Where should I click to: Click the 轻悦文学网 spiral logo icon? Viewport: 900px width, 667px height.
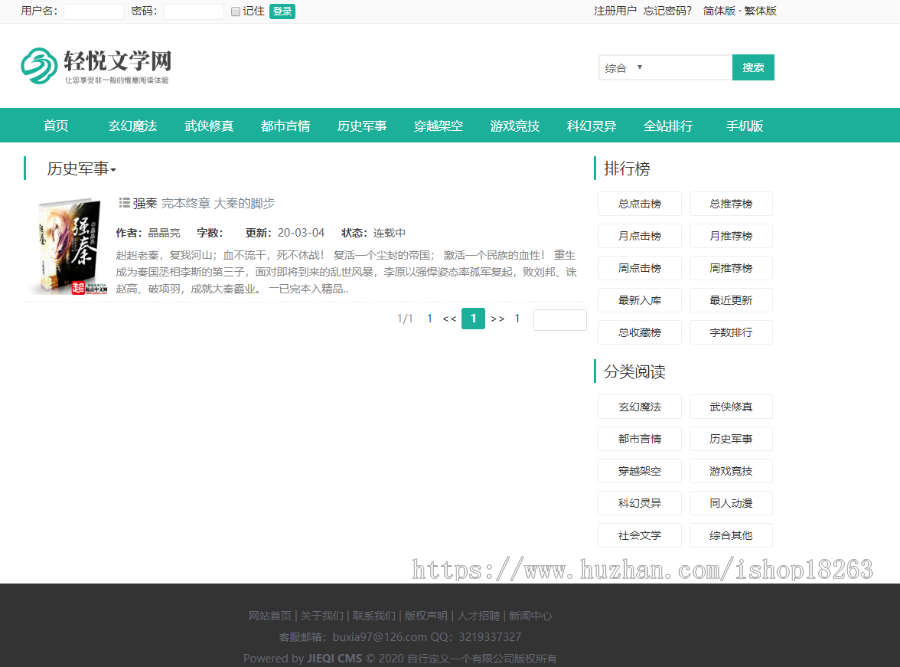39,63
